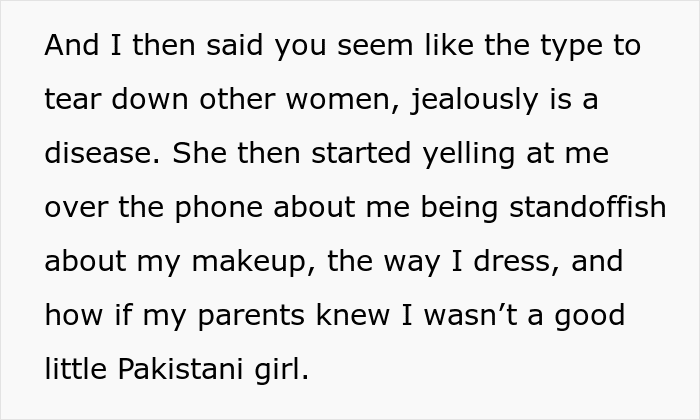
Task: Click the word 'makeup' in the text
Action: pos(253,262)
